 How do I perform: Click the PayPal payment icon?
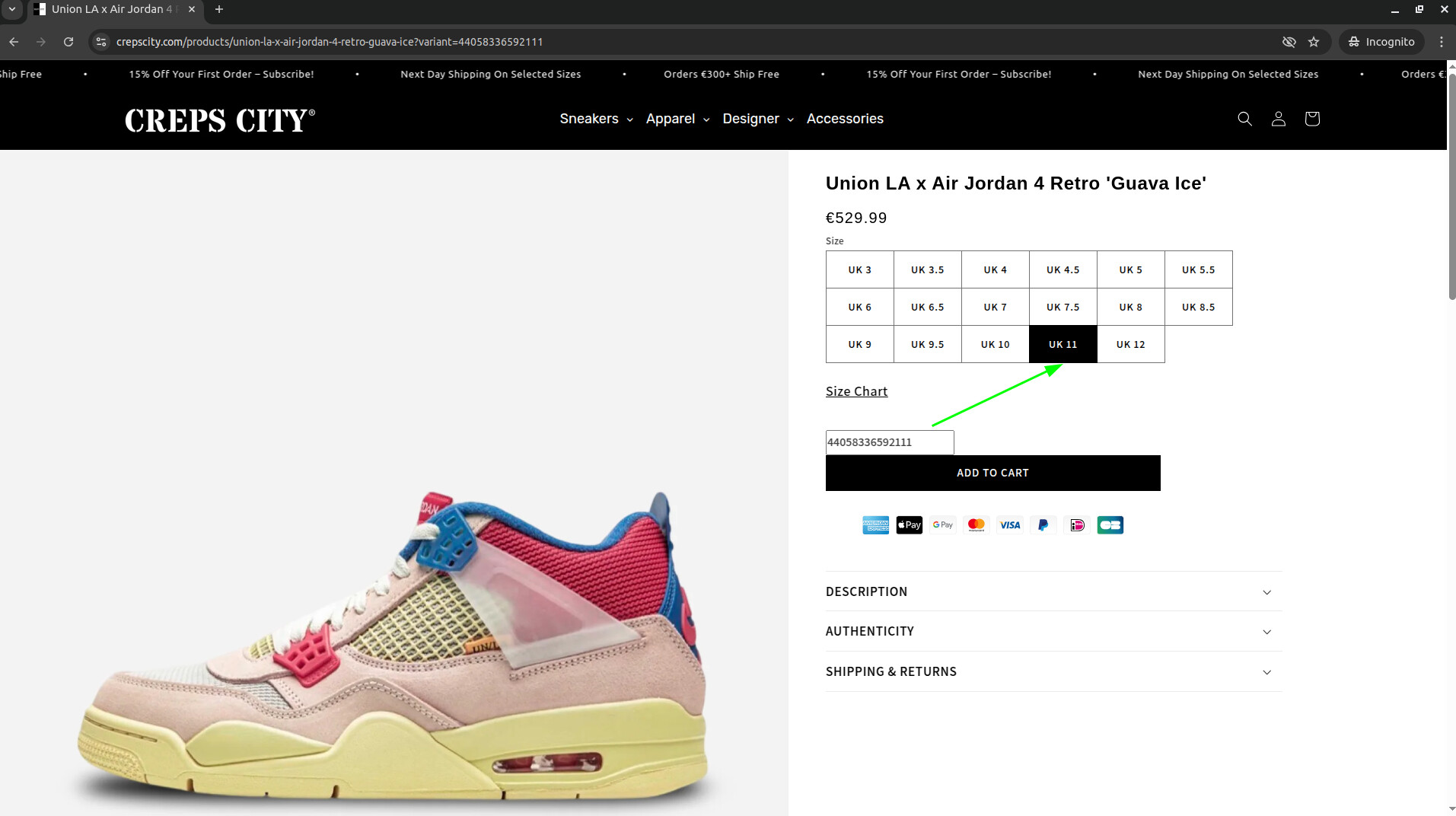(1043, 525)
